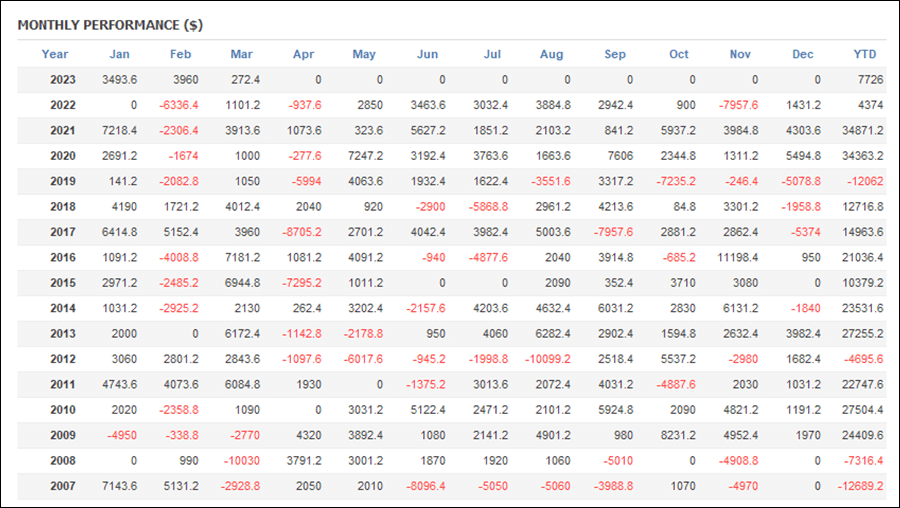Screen dimensions: 900x508
Task: Select the May column header
Action: pyautogui.click(x=364, y=55)
